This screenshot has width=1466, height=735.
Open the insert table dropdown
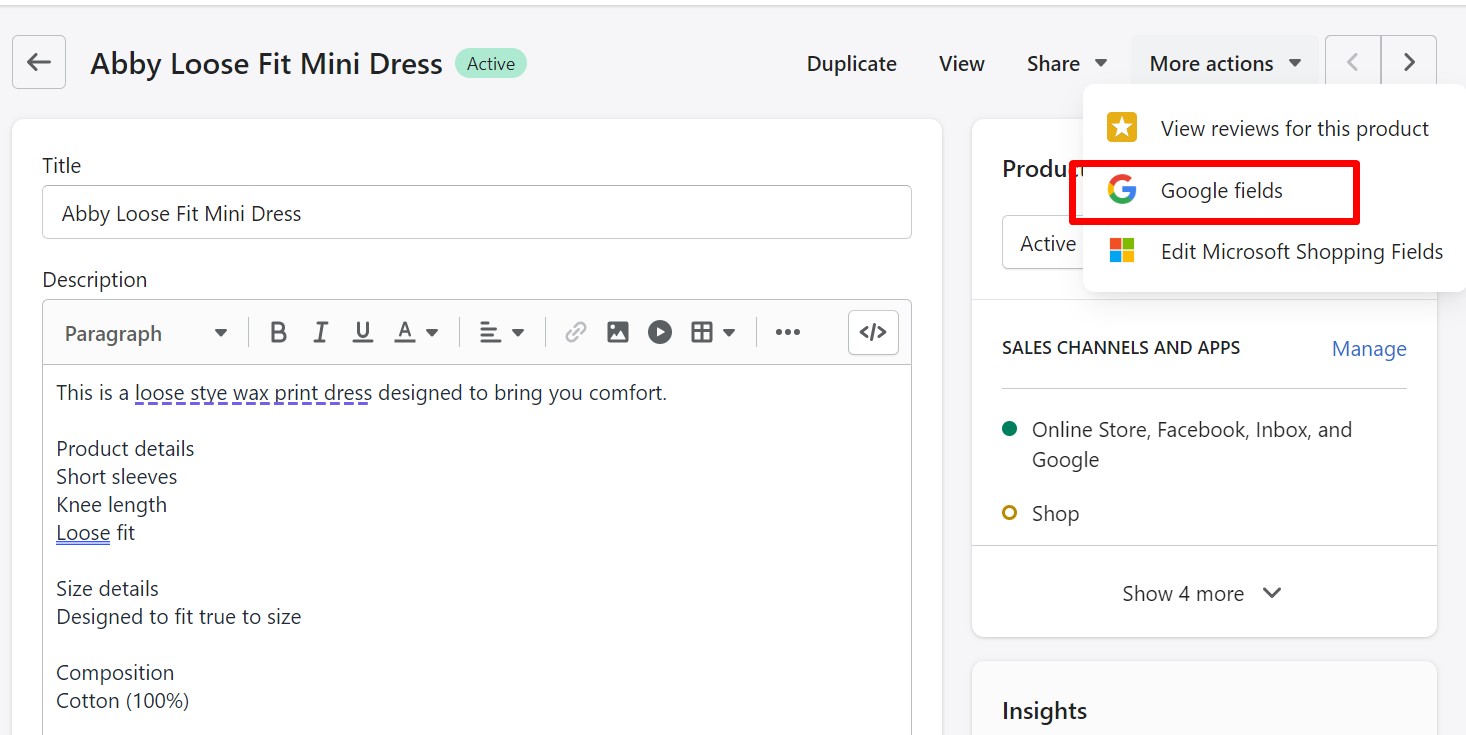(x=713, y=333)
